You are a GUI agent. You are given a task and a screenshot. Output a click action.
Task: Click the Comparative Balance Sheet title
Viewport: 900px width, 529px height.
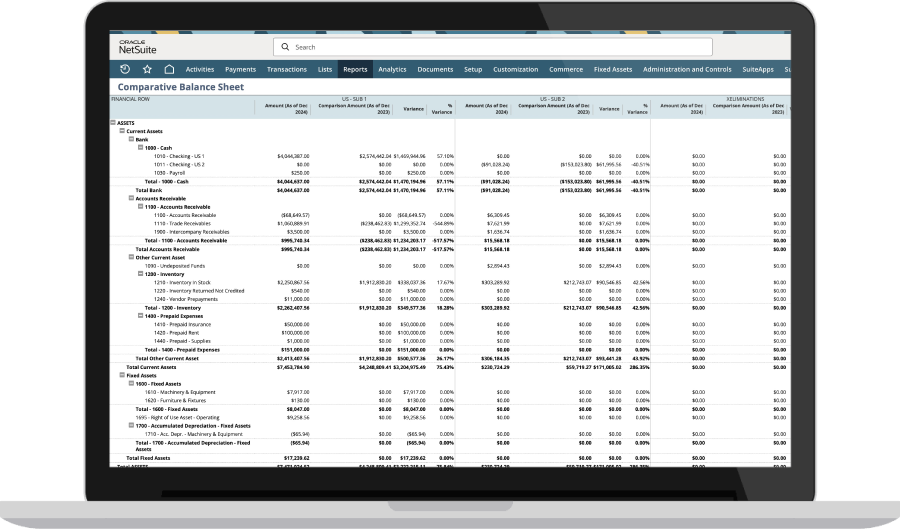pos(181,87)
